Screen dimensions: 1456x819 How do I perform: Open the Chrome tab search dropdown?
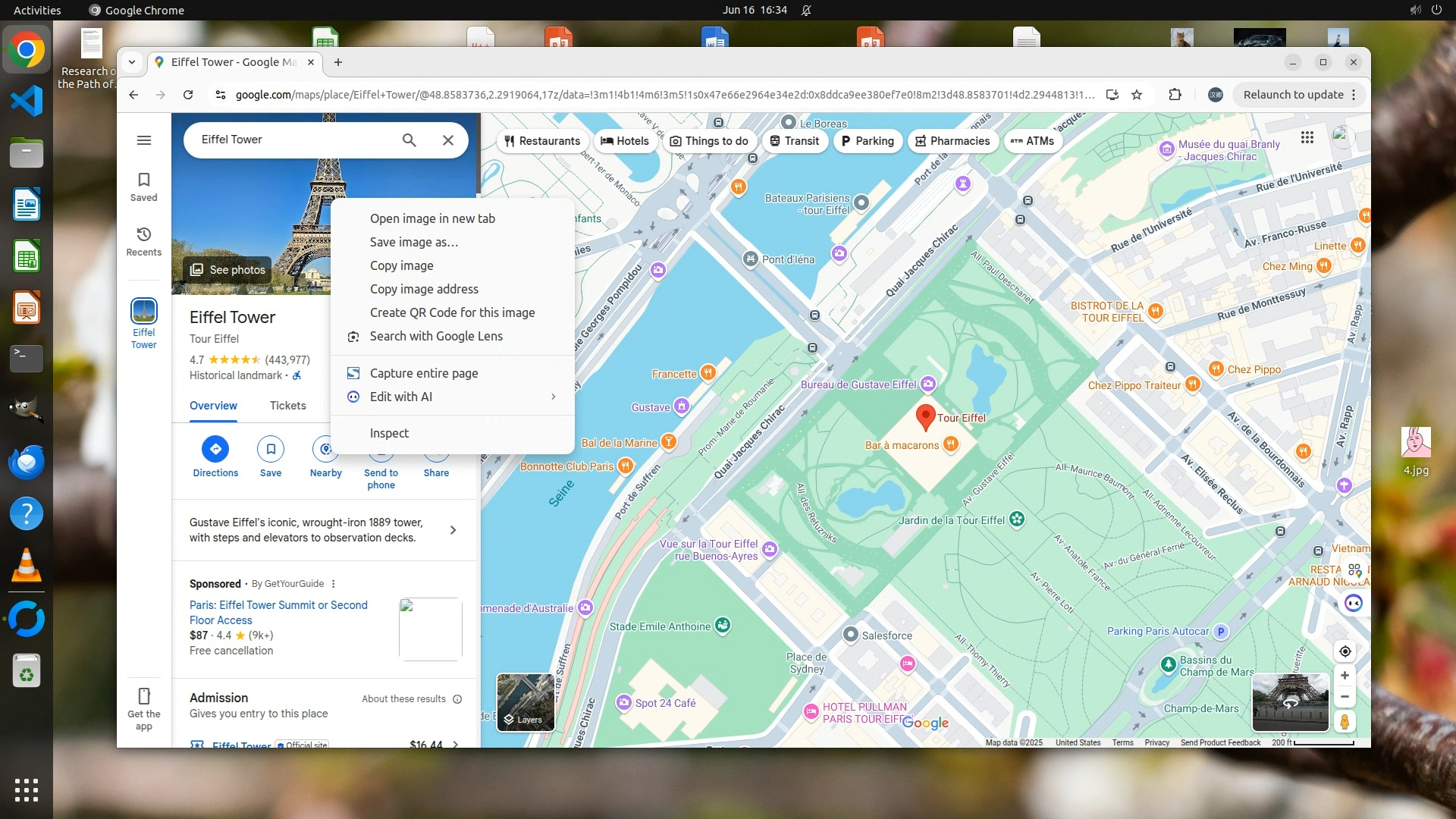[x=132, y=62]
